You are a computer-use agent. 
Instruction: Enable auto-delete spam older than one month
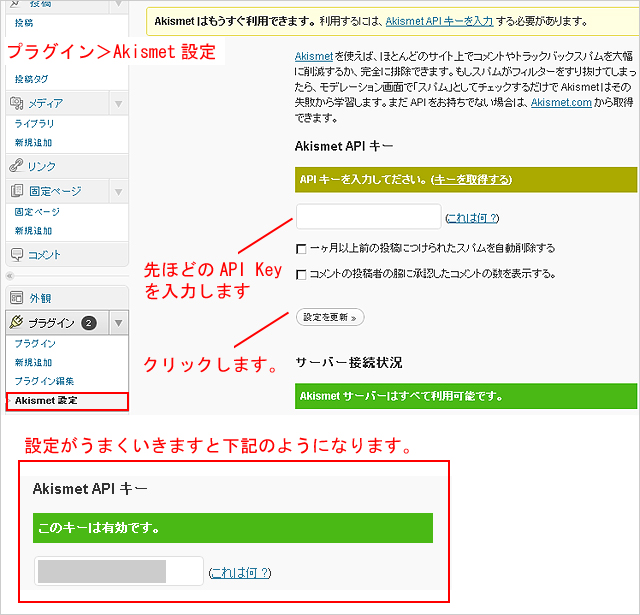(301, 249)
